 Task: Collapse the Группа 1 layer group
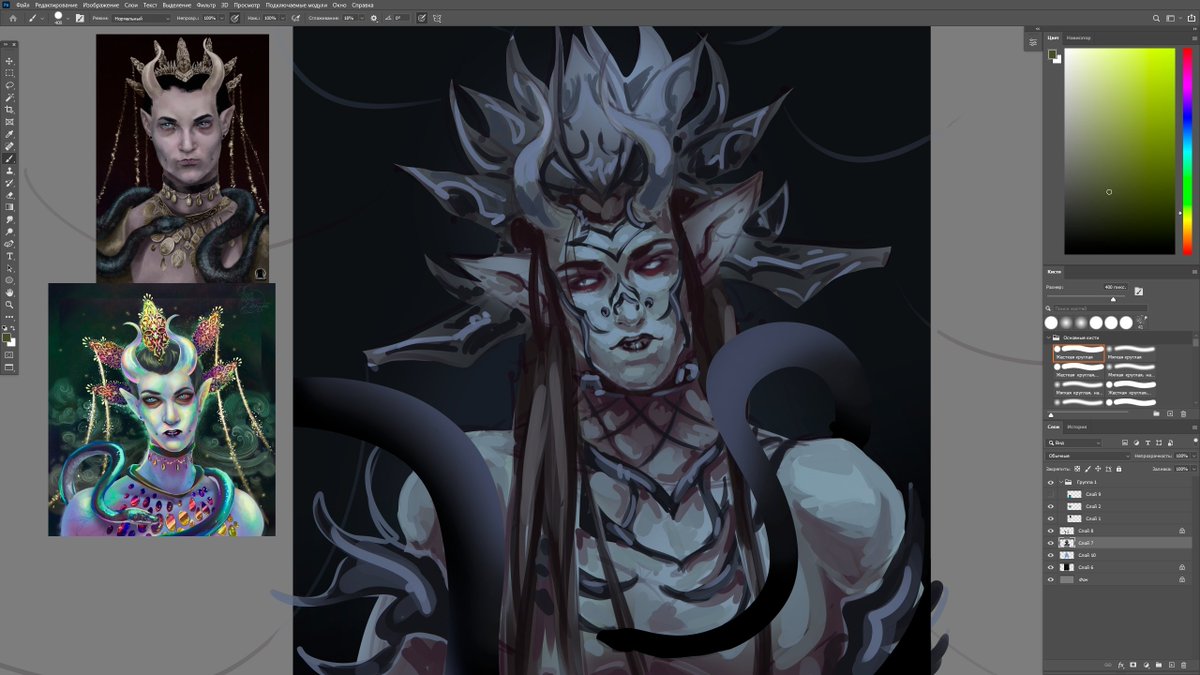[x=1060, y=482]
